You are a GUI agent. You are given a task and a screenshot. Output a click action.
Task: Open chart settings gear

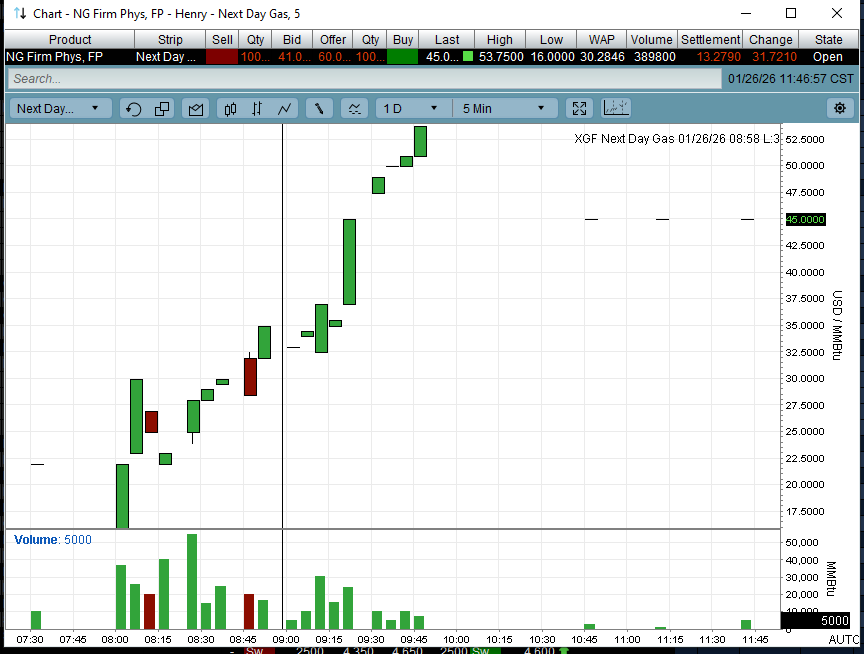tap(840, 108)
